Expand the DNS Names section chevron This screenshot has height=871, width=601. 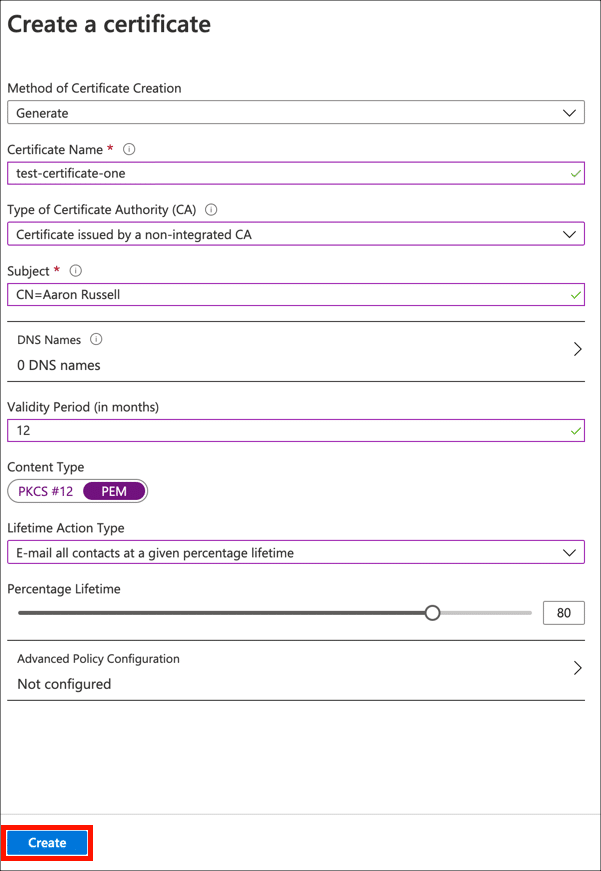577,349
